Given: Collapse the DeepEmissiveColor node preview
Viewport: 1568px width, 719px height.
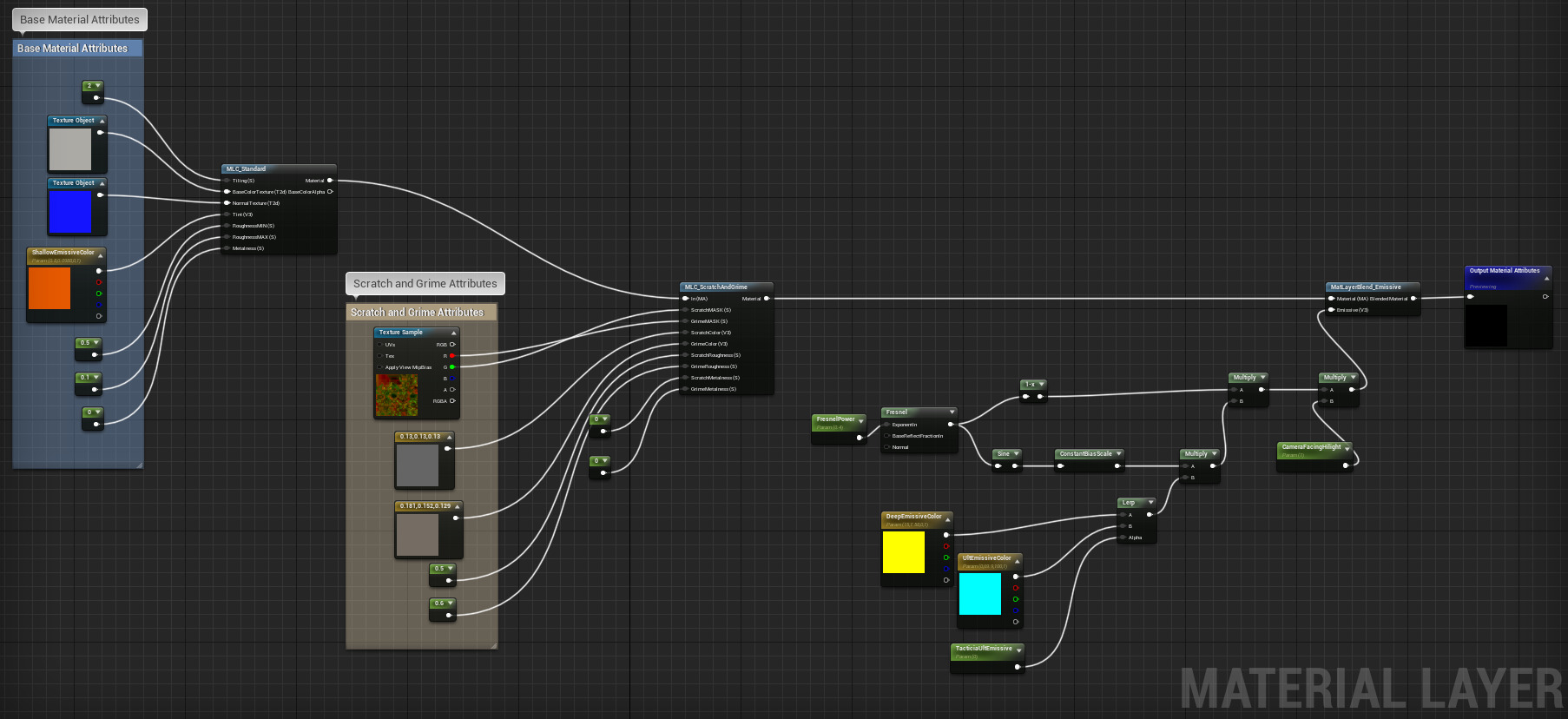Looking at the screenshot, I should point(947,519).
